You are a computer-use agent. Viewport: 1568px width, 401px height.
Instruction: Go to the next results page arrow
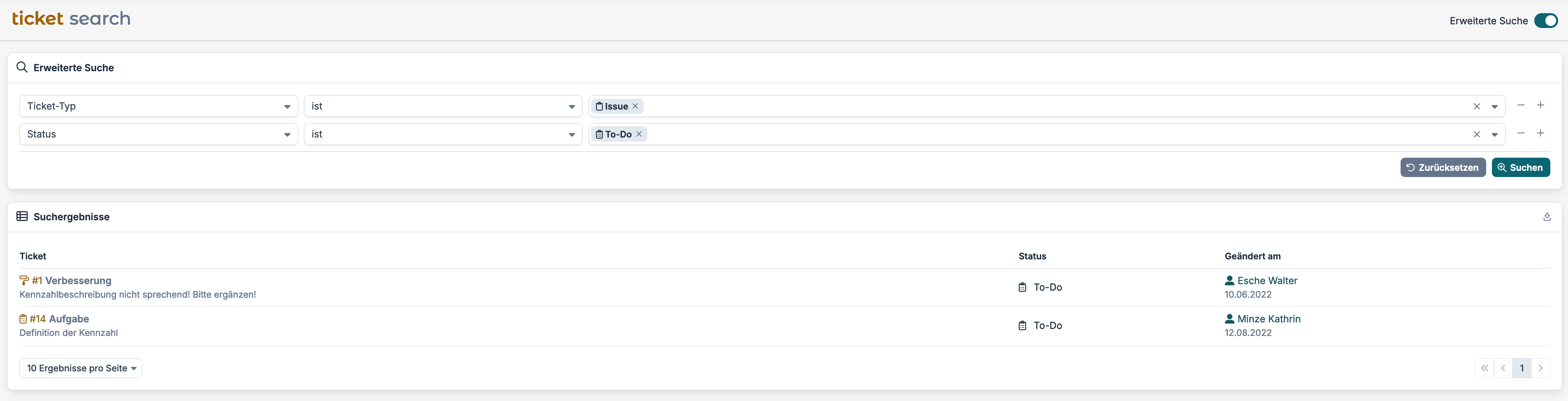[1540, 368]
